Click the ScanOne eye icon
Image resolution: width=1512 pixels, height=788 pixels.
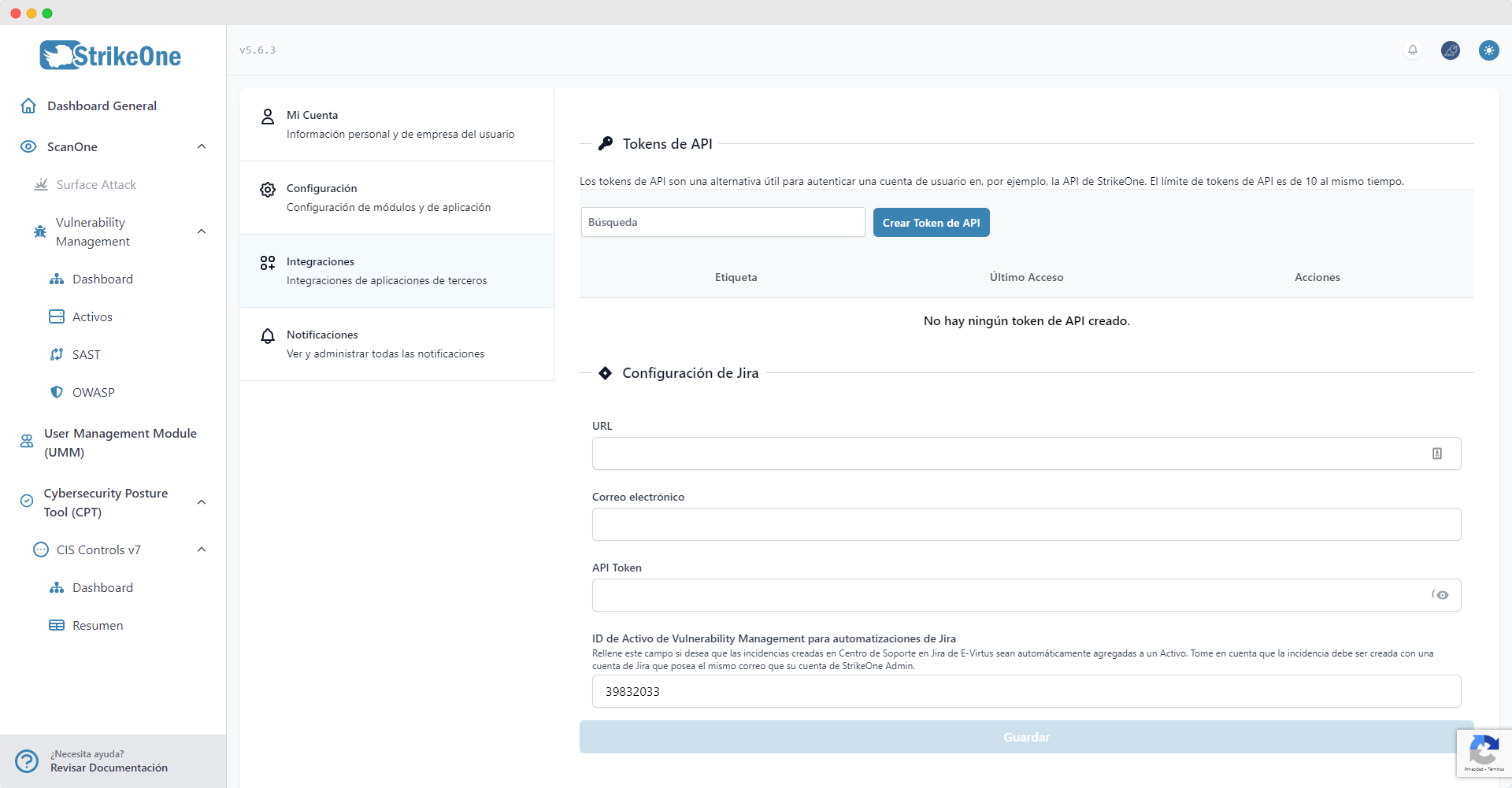point(28,146)
